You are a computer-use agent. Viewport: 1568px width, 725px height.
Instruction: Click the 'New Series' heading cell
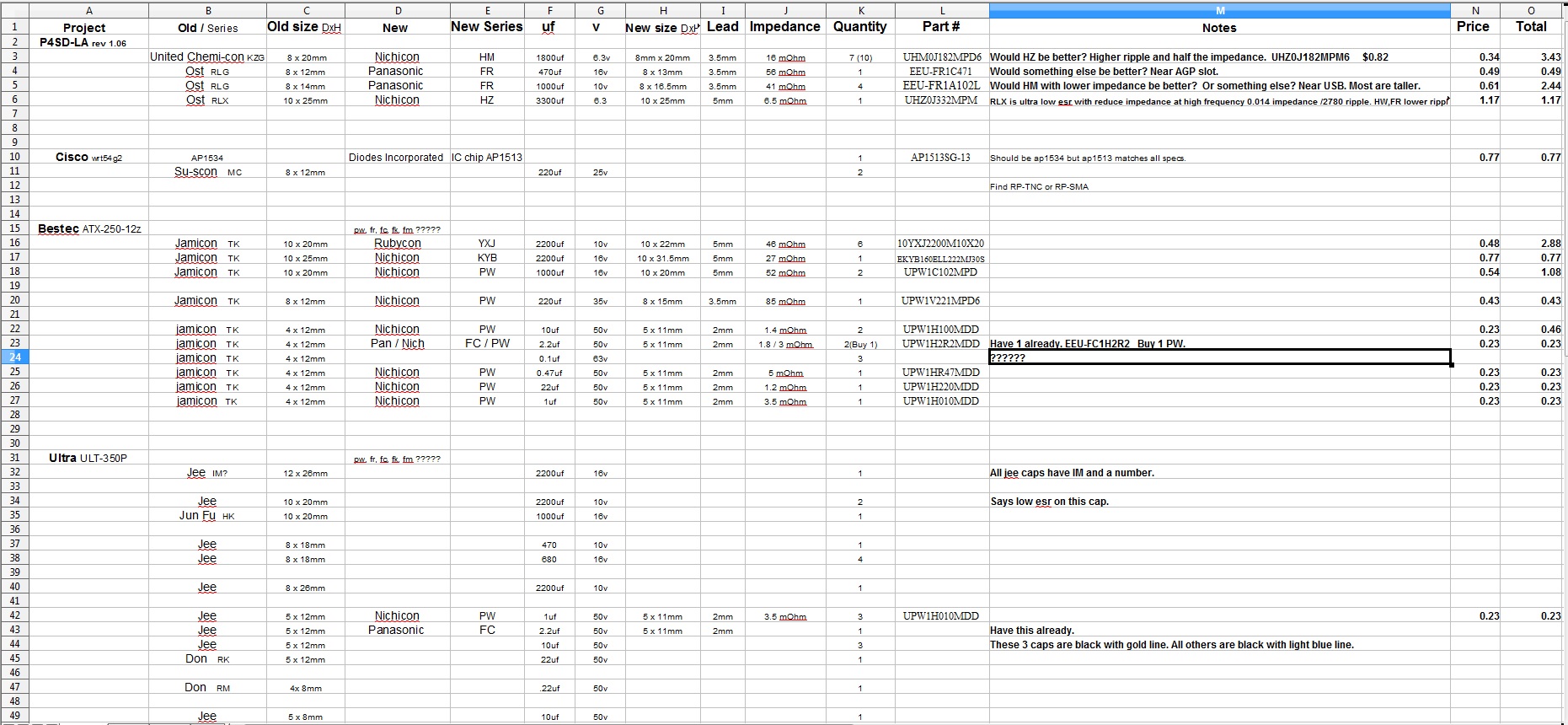(487, 27)
